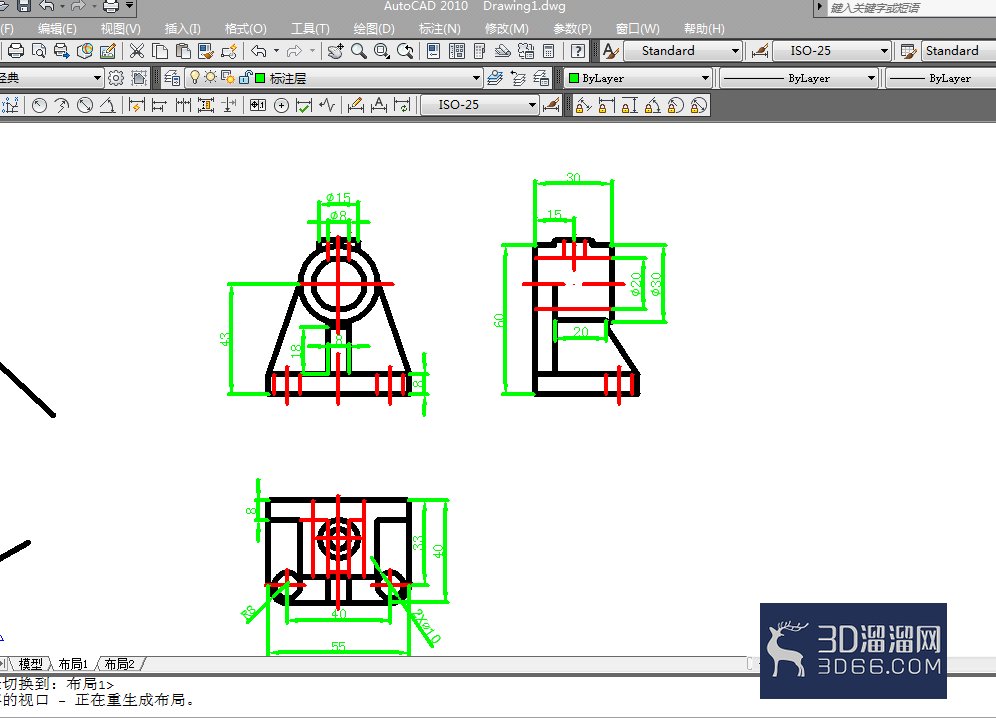The image size is (996, 718).
Task: Click the Cut scissors icon
Action: pos(137,51)
